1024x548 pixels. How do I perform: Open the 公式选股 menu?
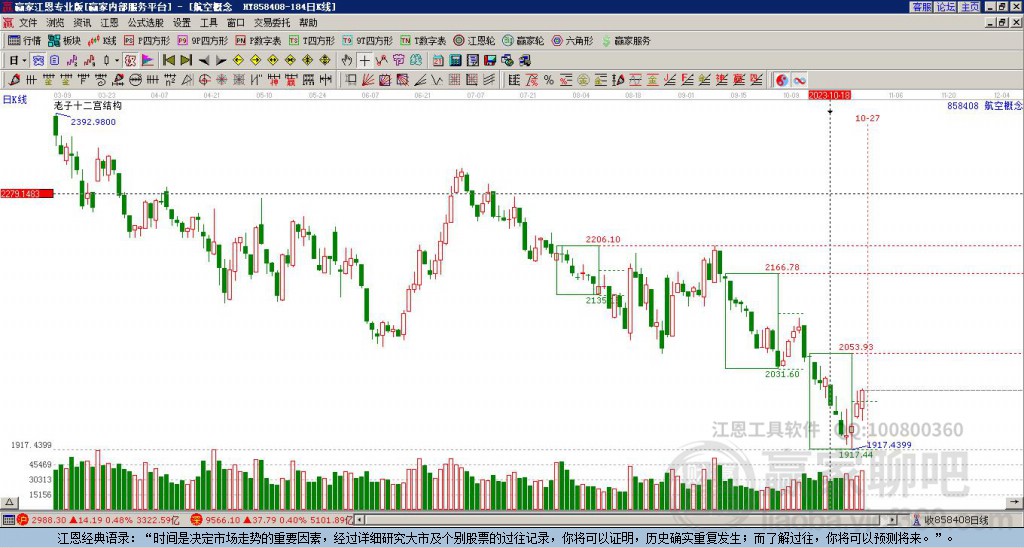(x=146, y=23)
